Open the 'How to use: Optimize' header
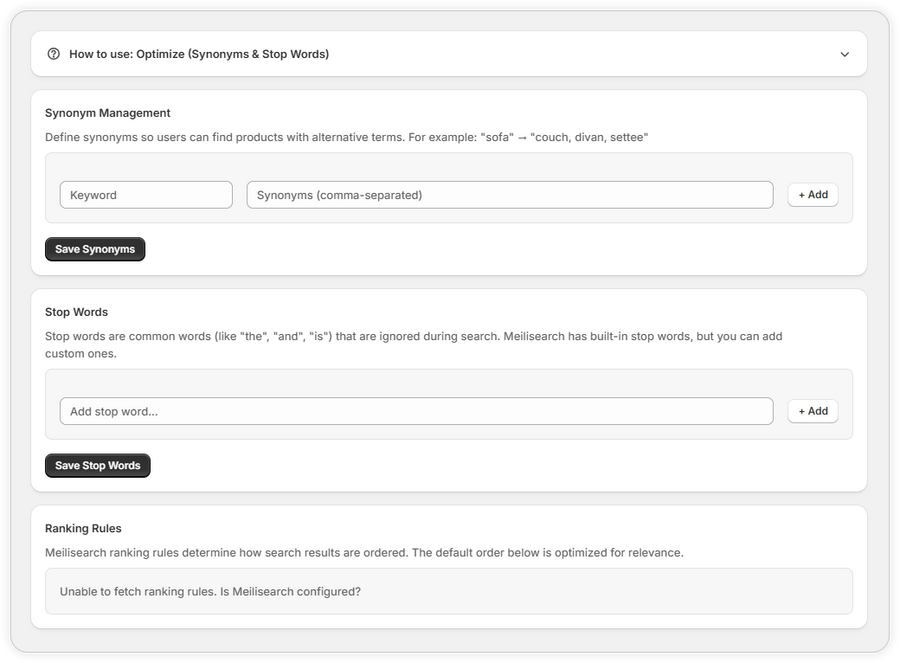This screenshot has width=900, height=663. tap(449, 54)
